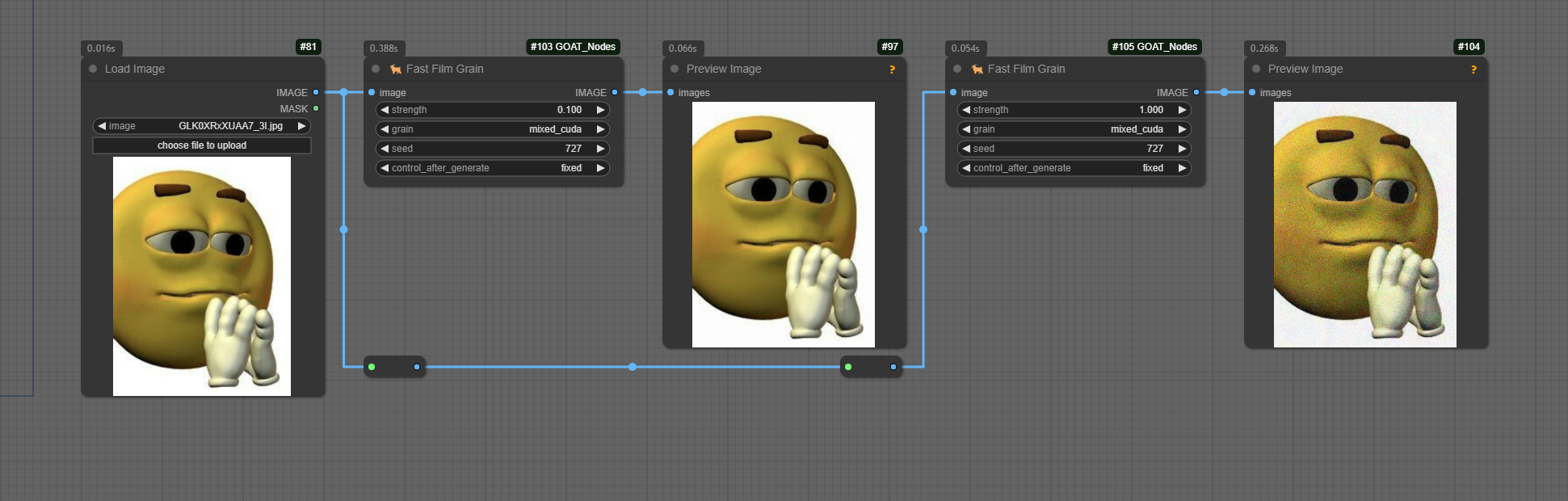Click the link midpoint between node #103 and Preview #97

point(643,92)
